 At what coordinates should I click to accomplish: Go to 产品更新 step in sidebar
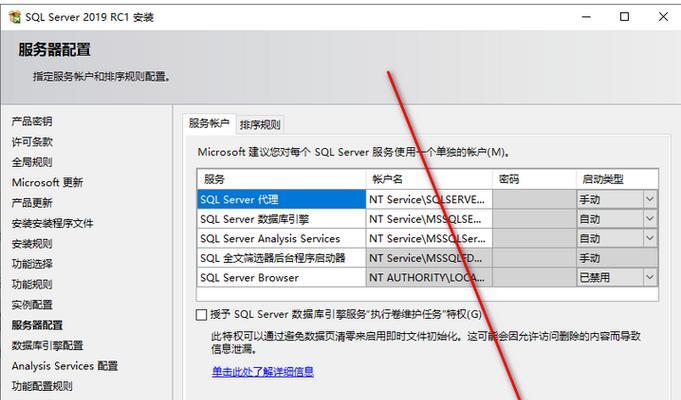(x=32, y=203)
